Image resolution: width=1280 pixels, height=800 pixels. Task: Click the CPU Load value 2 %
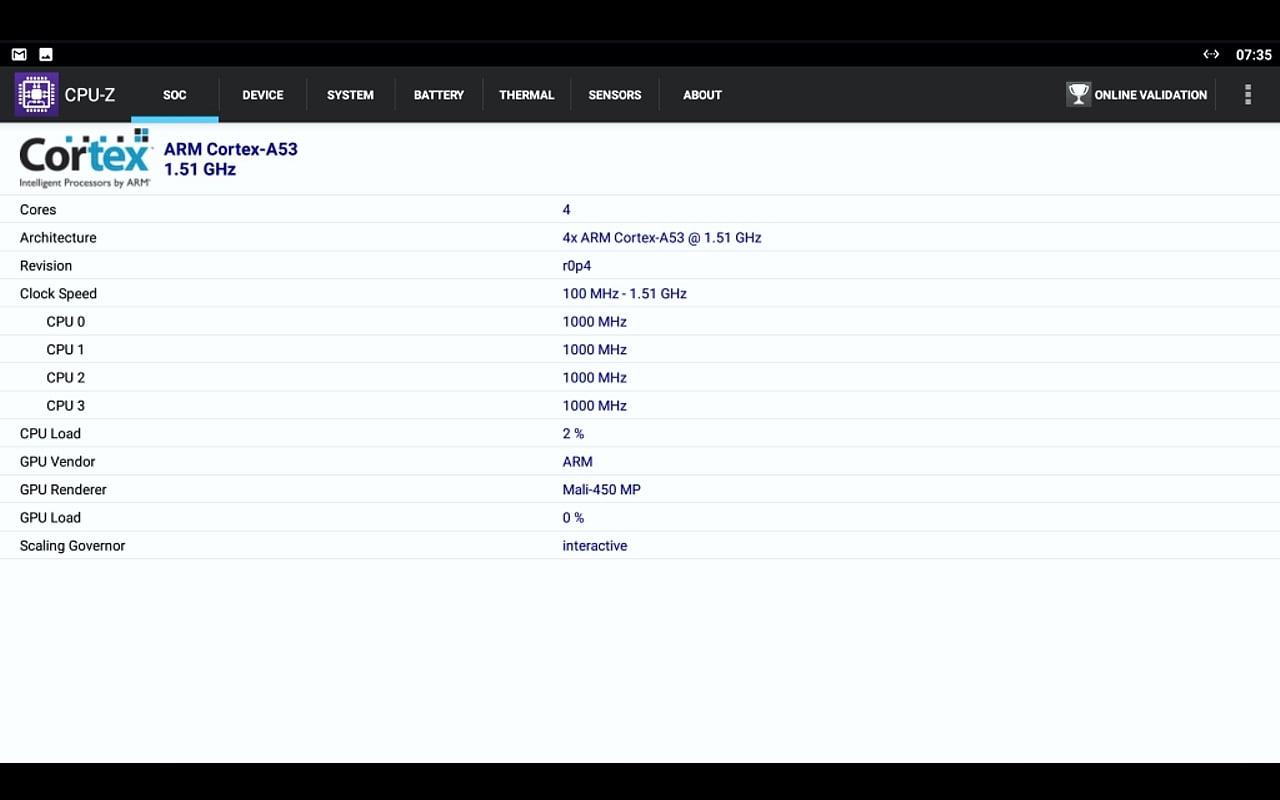[x=573, y=434]
